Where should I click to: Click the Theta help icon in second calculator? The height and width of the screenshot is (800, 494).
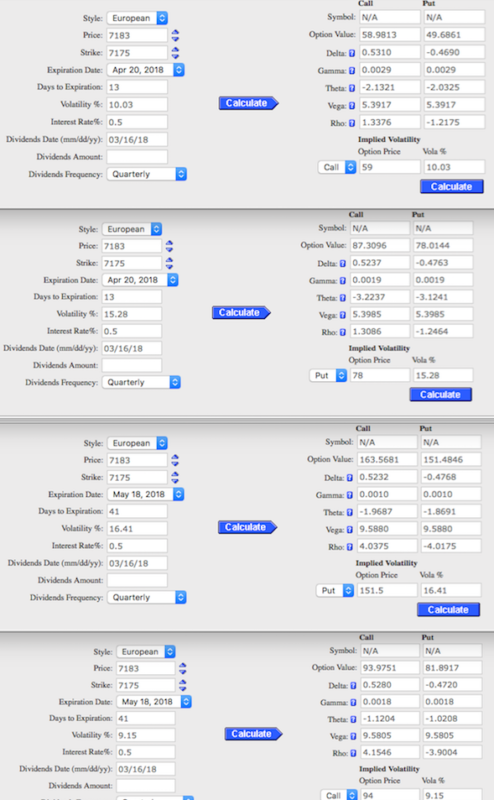tap(342, 298)
